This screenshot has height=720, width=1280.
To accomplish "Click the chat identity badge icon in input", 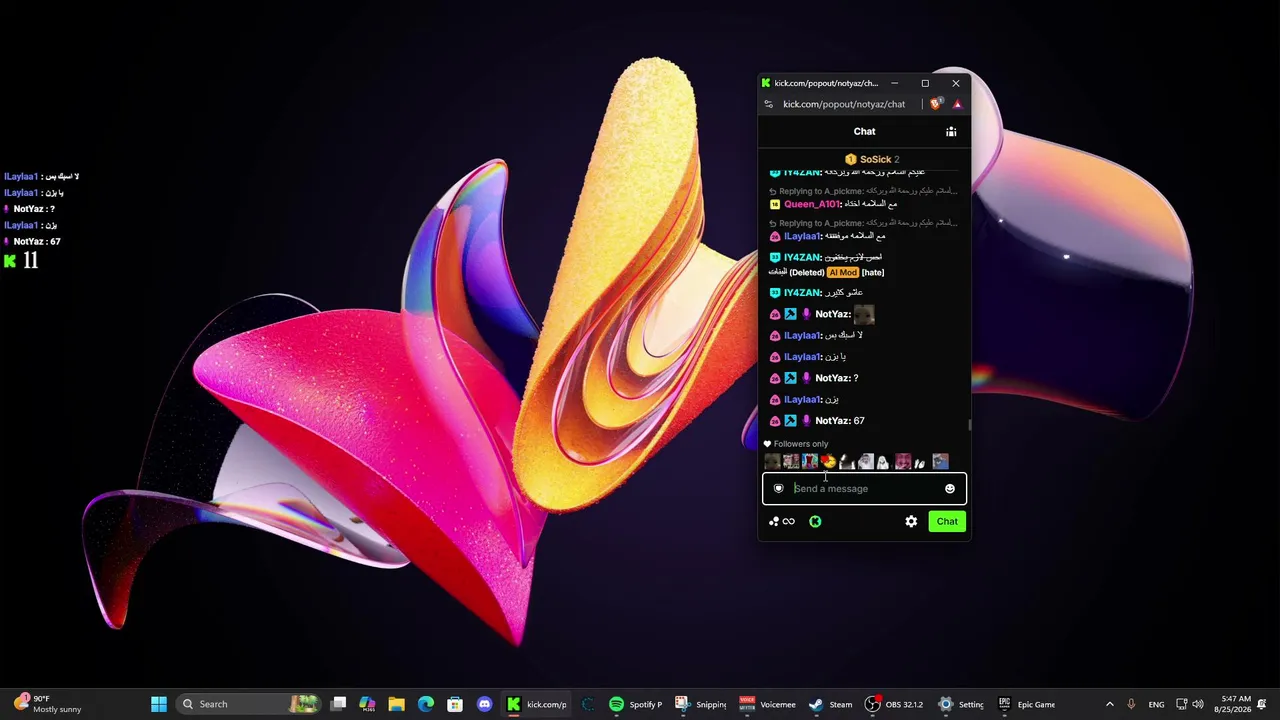I will click(778, 489).
